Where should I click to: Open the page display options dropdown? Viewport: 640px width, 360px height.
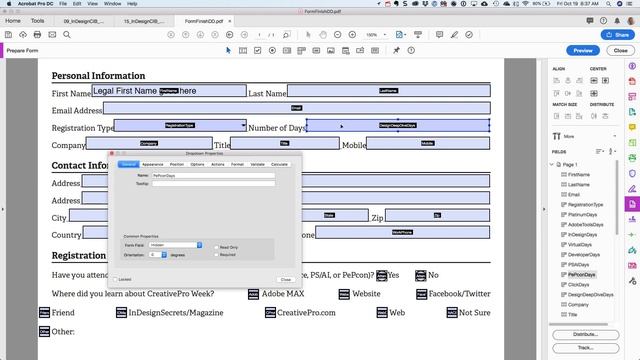point(401,35)
